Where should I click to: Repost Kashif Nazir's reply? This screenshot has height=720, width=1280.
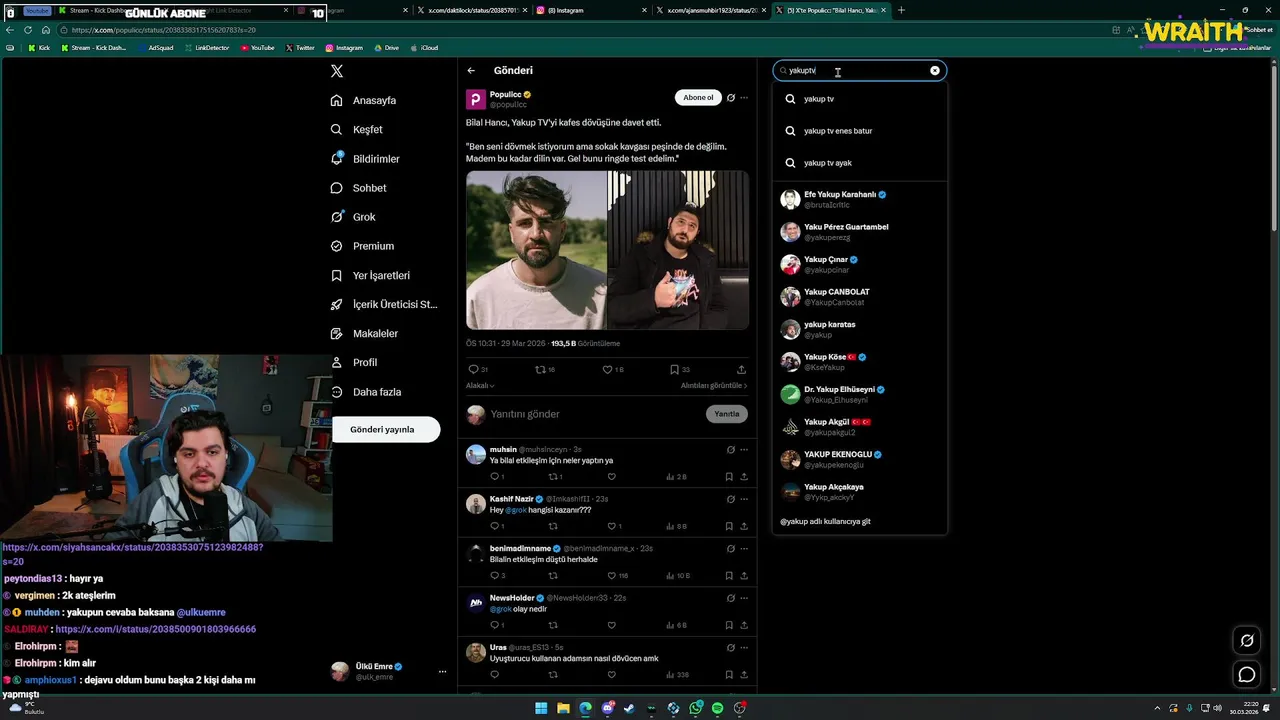[553, 526]
